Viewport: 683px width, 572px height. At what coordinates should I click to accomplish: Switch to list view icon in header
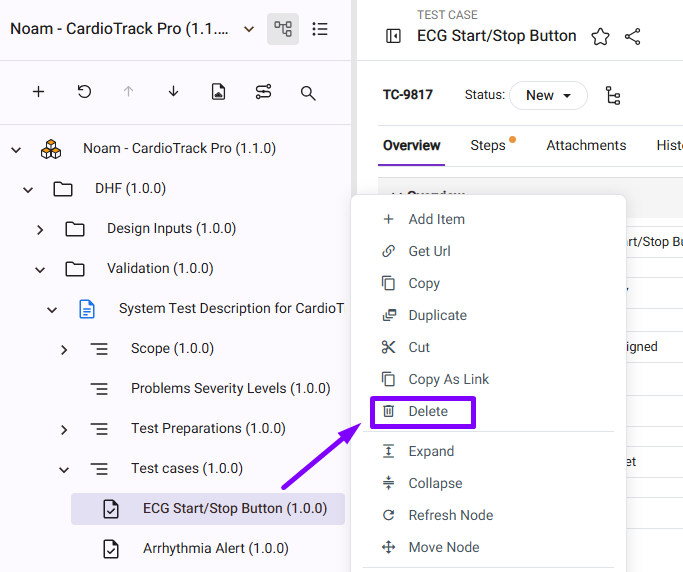click(320, 29)
